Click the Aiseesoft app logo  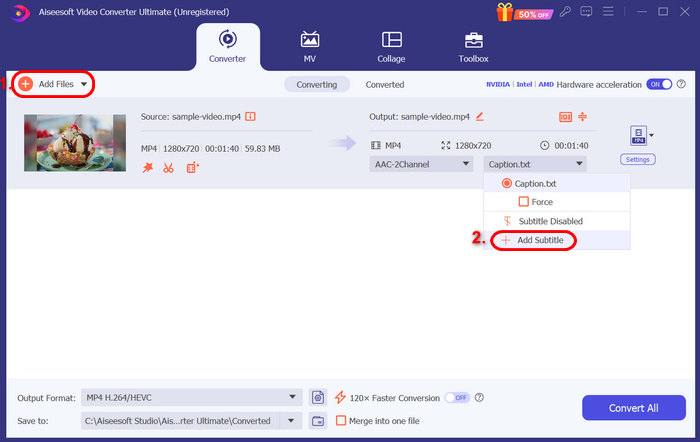[x=20, y=13]
